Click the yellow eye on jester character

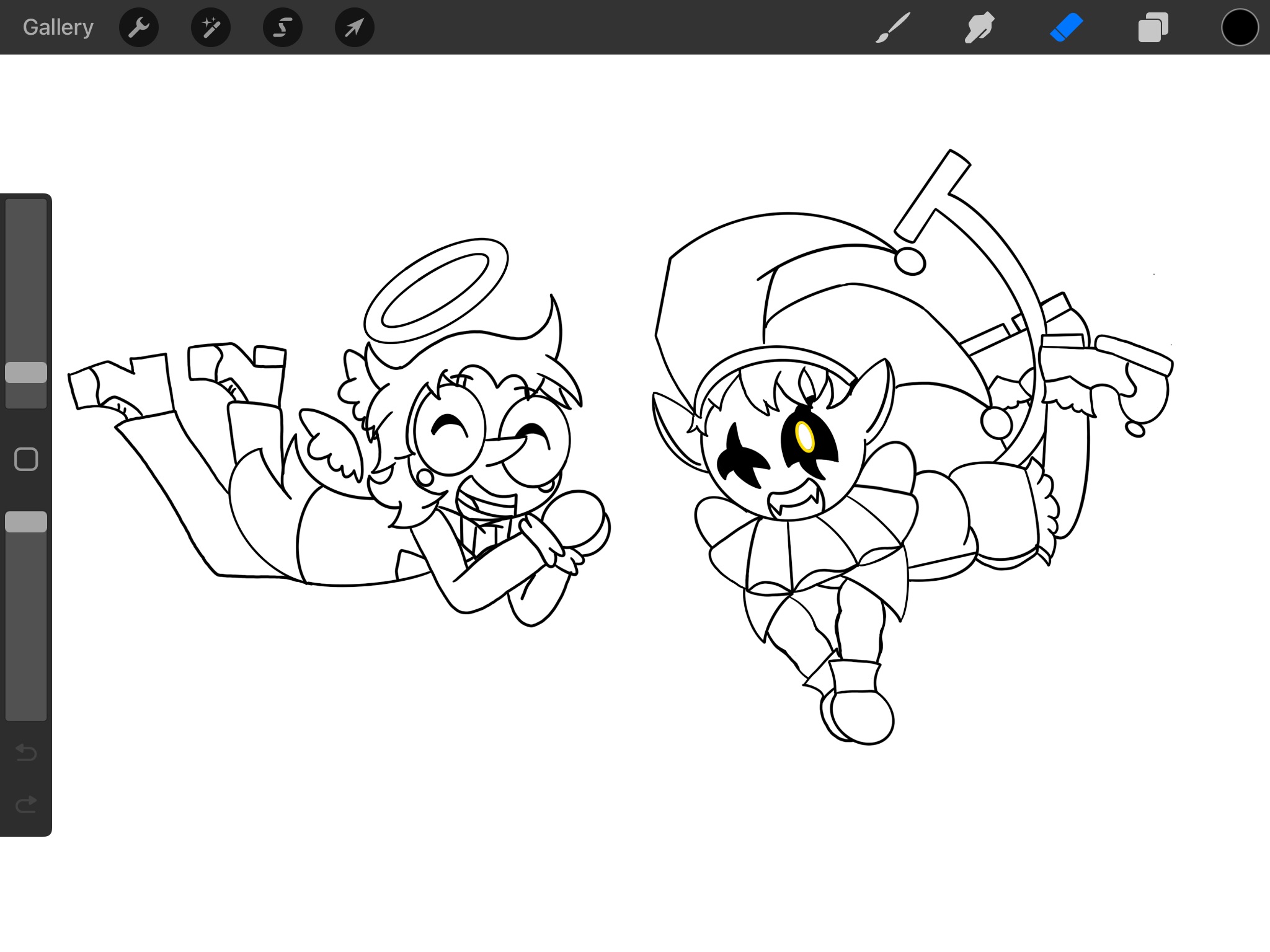[805, 436]
